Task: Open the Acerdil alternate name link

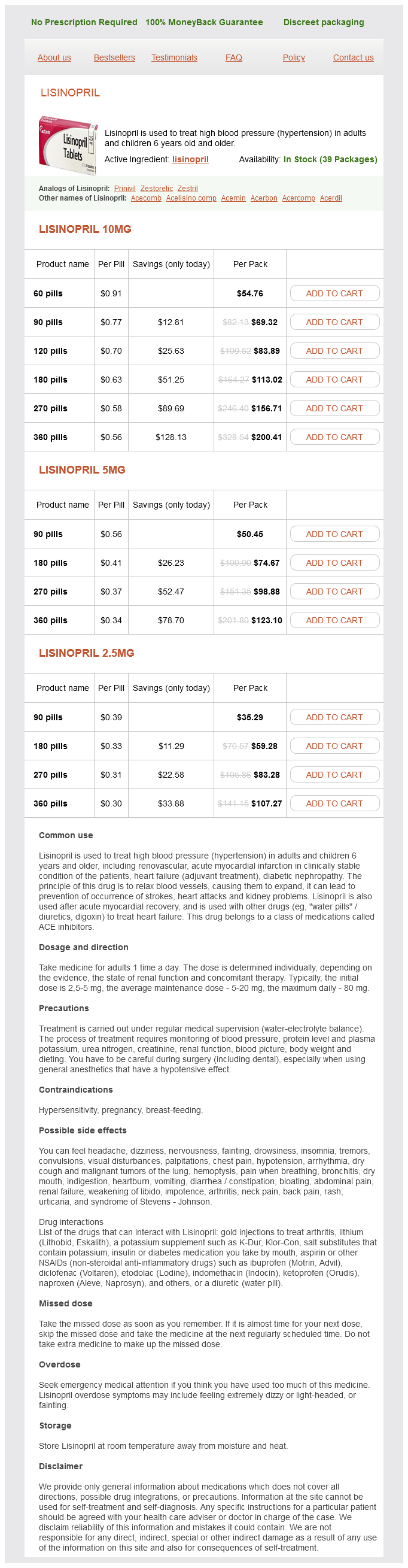Action: 331,198
